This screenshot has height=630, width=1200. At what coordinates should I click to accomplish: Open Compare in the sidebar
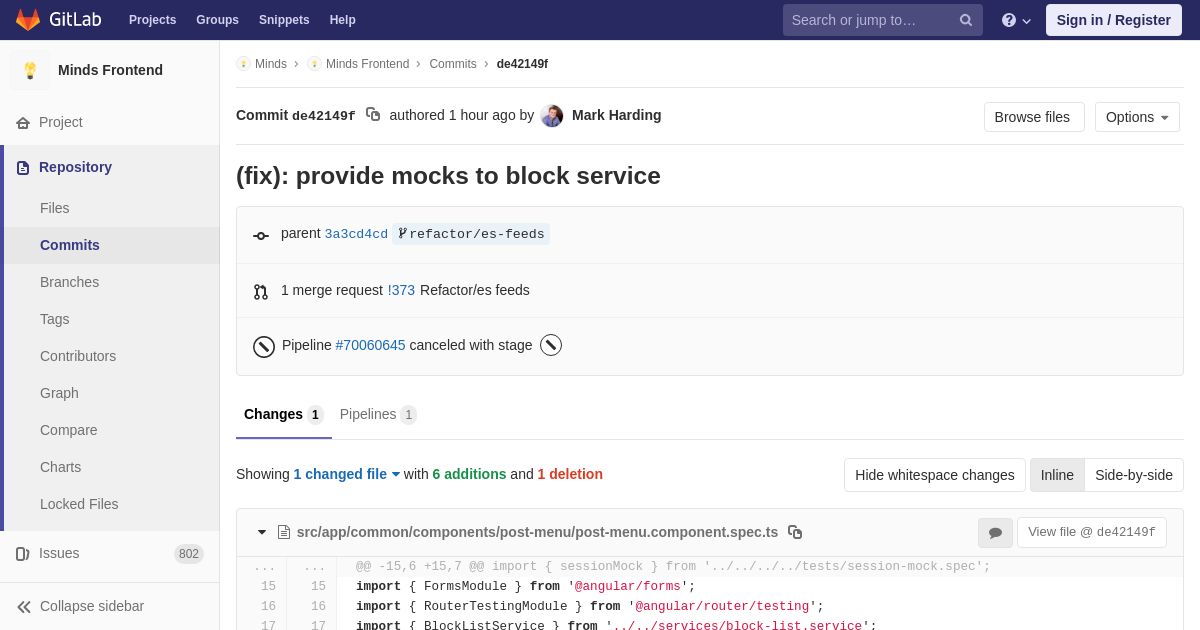69,430
